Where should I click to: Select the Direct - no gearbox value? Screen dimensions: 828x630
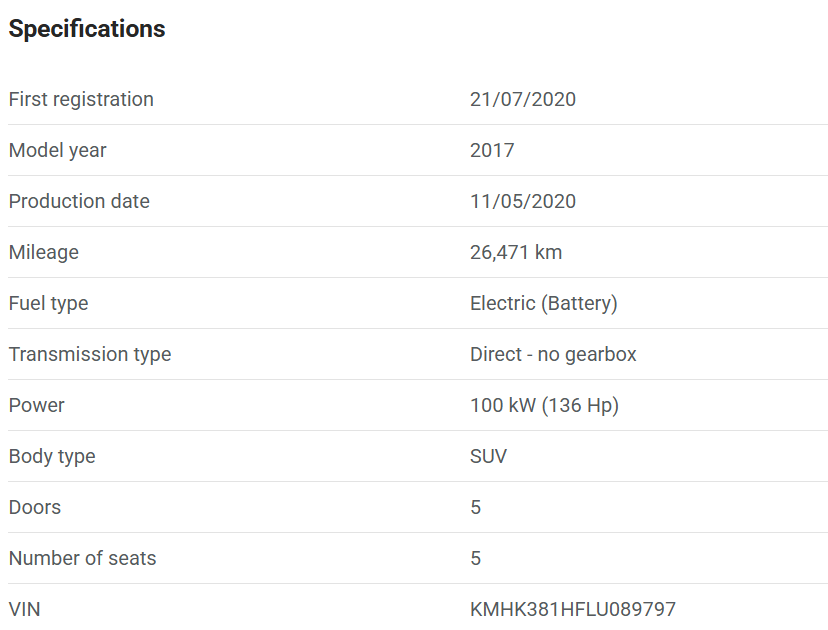click(553, 354)
